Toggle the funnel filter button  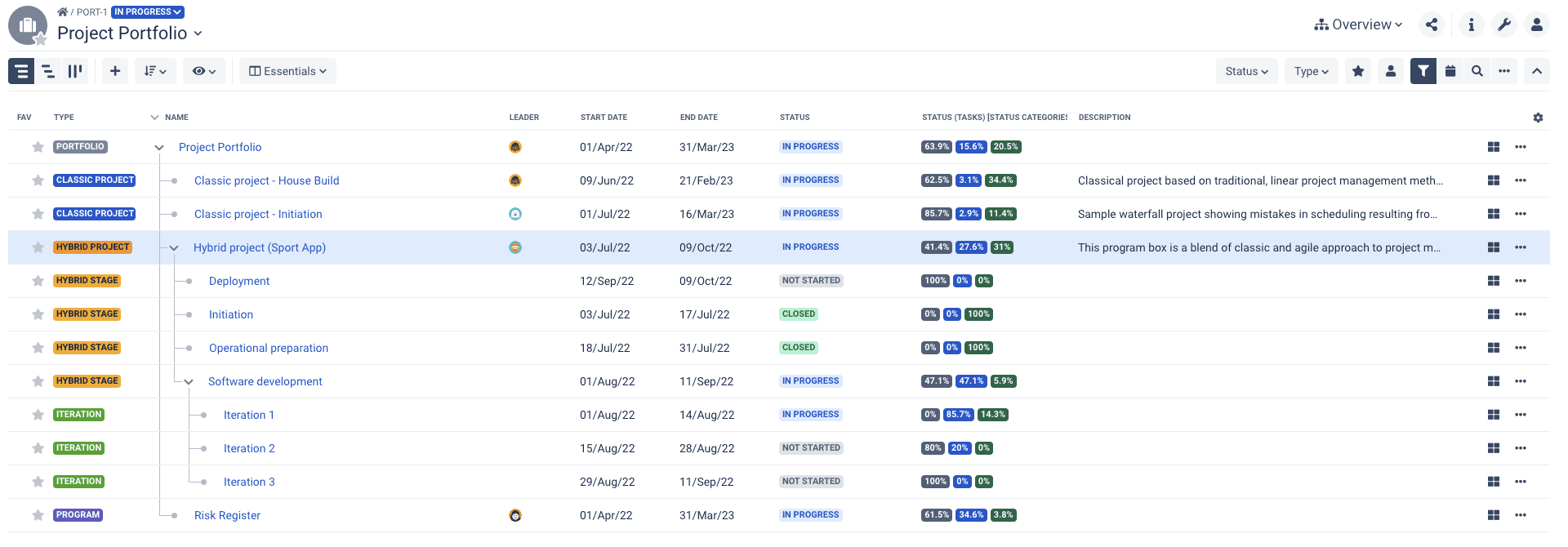point(1423,71)
